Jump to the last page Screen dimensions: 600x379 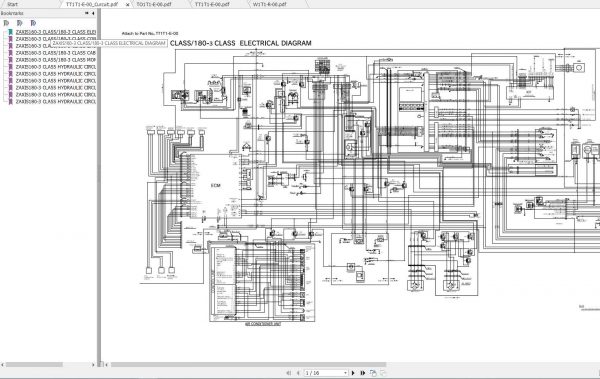tap(362, 372)
